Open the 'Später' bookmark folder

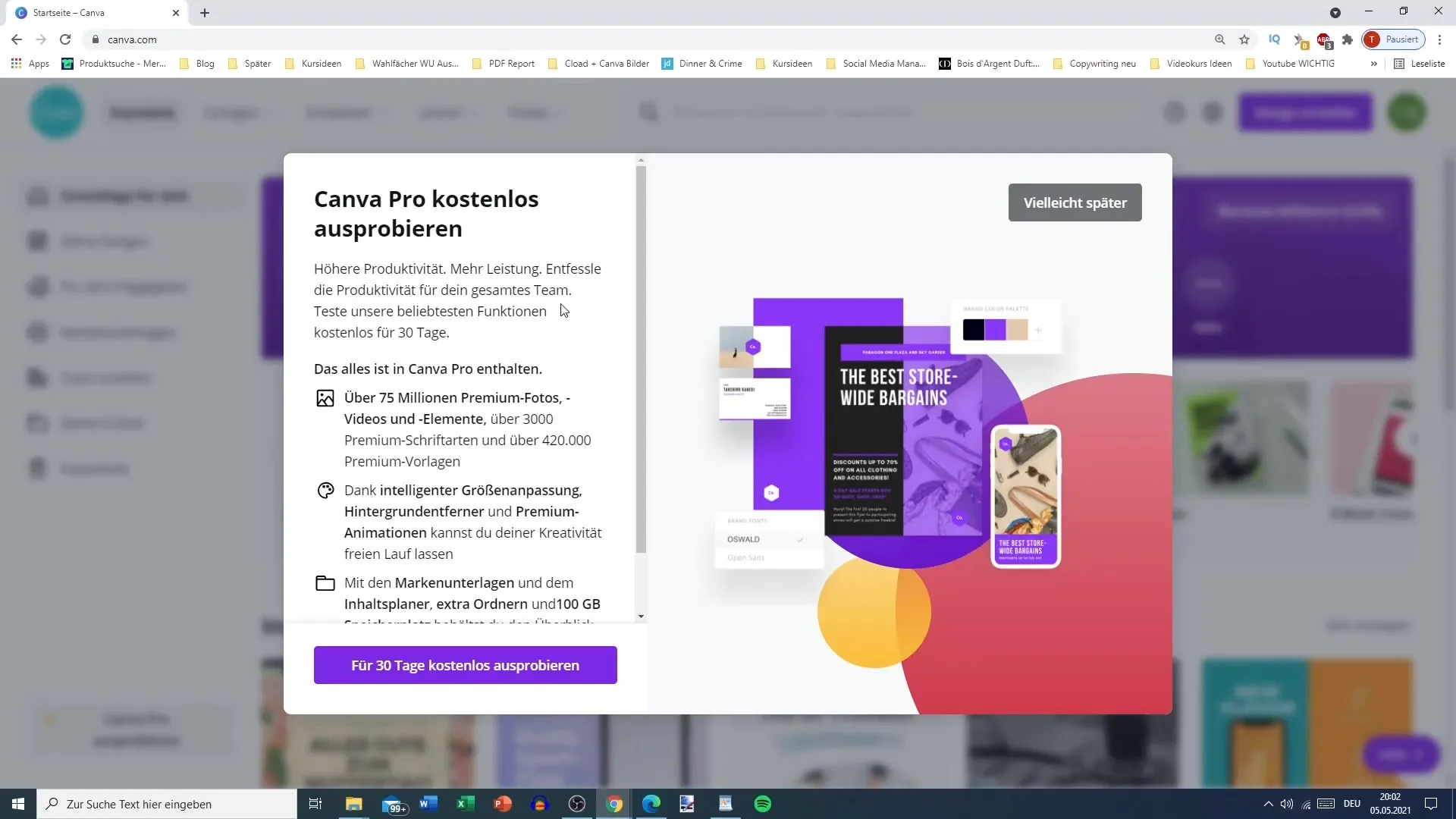[x=250, y=64]
